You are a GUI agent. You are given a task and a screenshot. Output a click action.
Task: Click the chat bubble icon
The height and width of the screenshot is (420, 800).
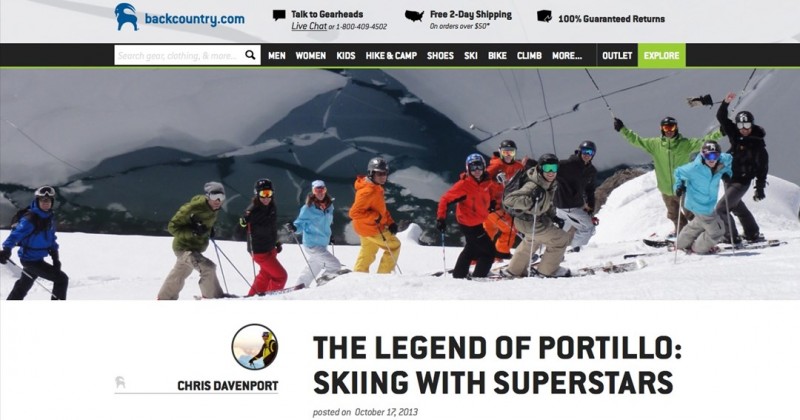279,15
